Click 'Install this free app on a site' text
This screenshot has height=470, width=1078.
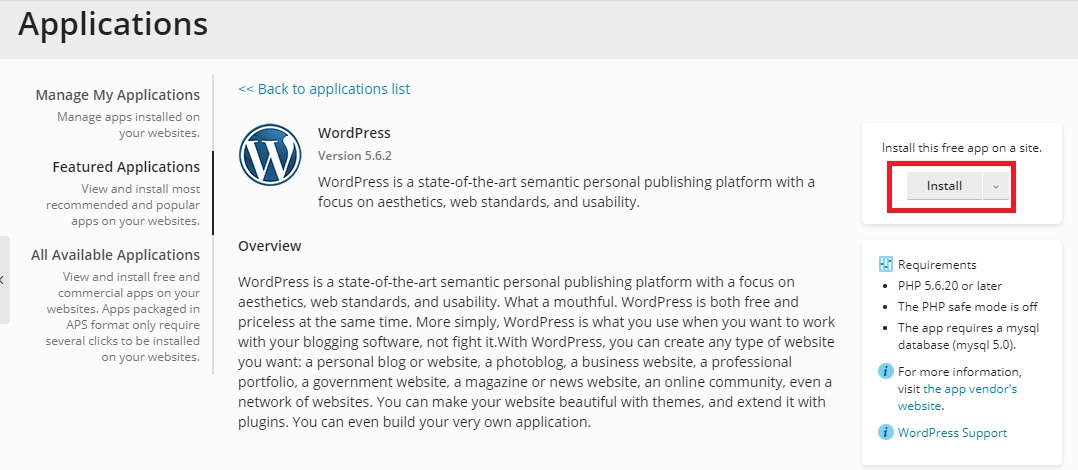[x=962, y=148]
